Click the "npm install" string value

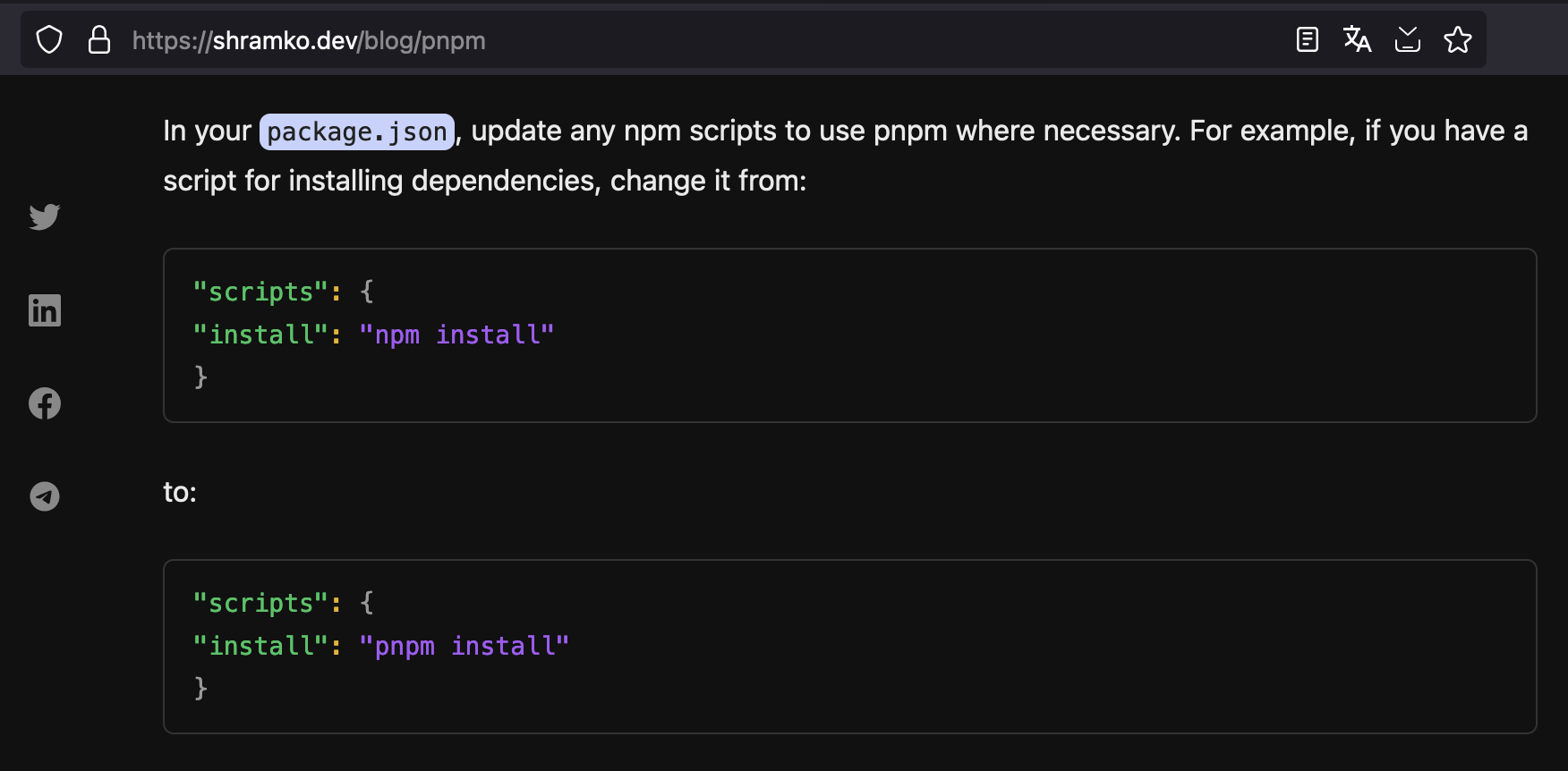[456, 335]
